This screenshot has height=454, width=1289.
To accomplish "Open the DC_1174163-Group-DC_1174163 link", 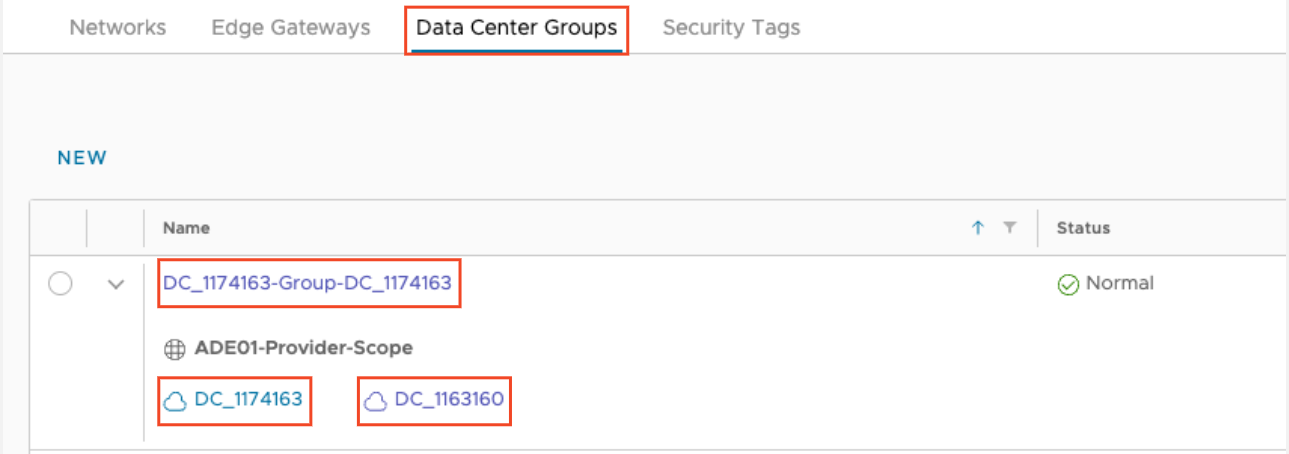I will point(307,284).
